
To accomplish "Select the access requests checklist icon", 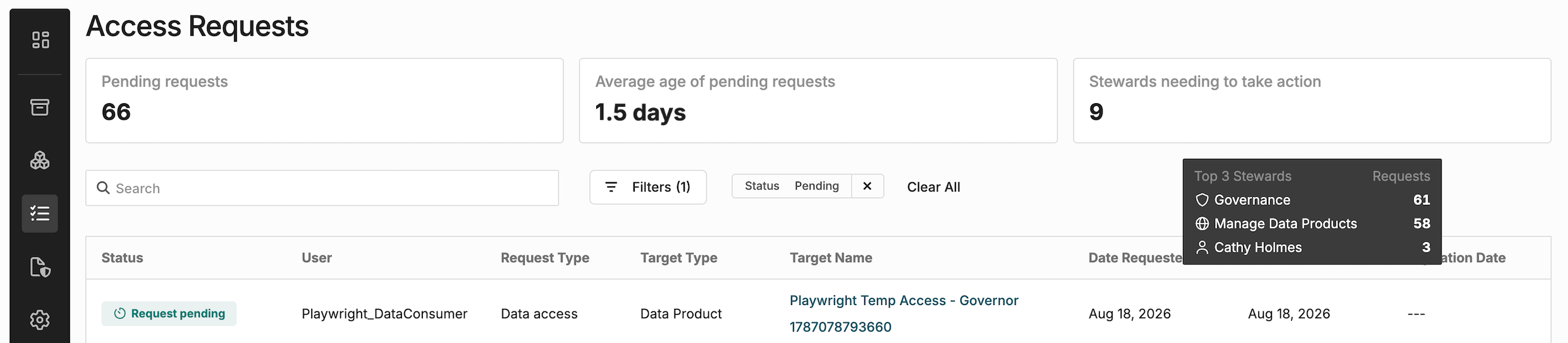I will pos(40,213).
